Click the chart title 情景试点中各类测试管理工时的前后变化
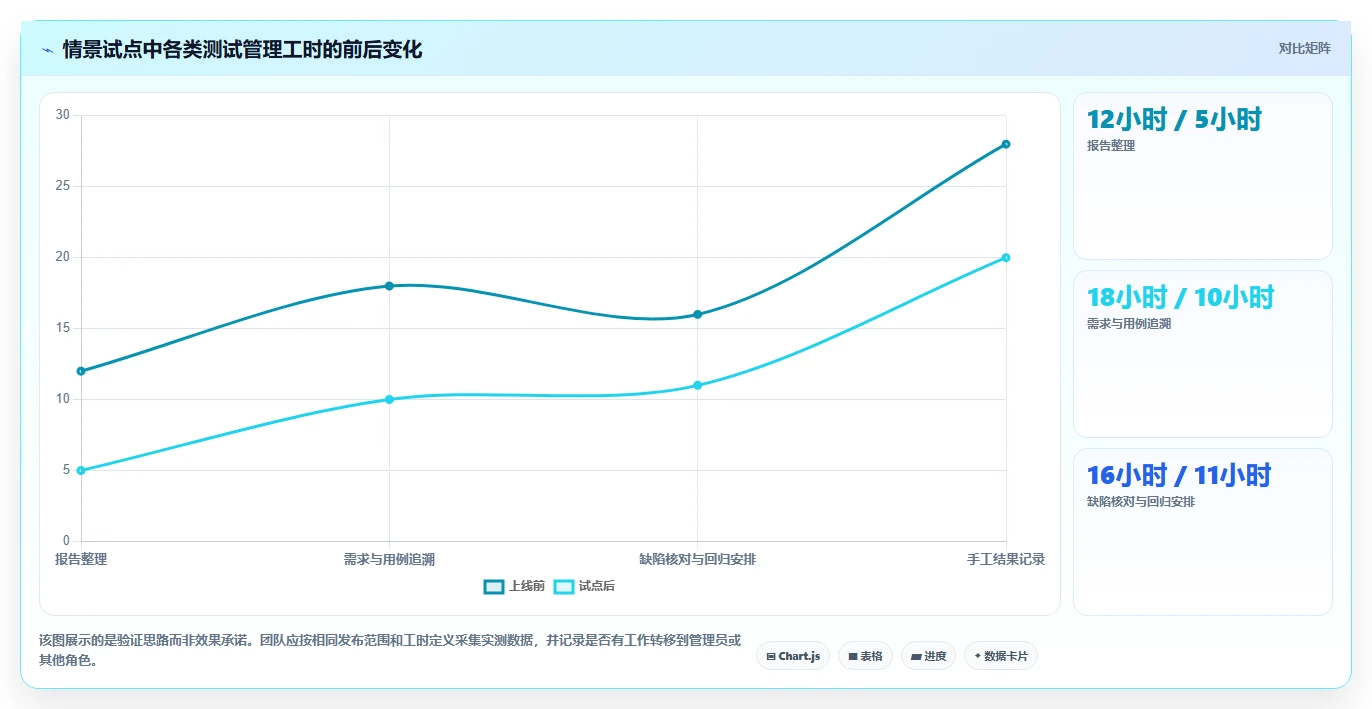The image size is (1372, 709). 242,50
